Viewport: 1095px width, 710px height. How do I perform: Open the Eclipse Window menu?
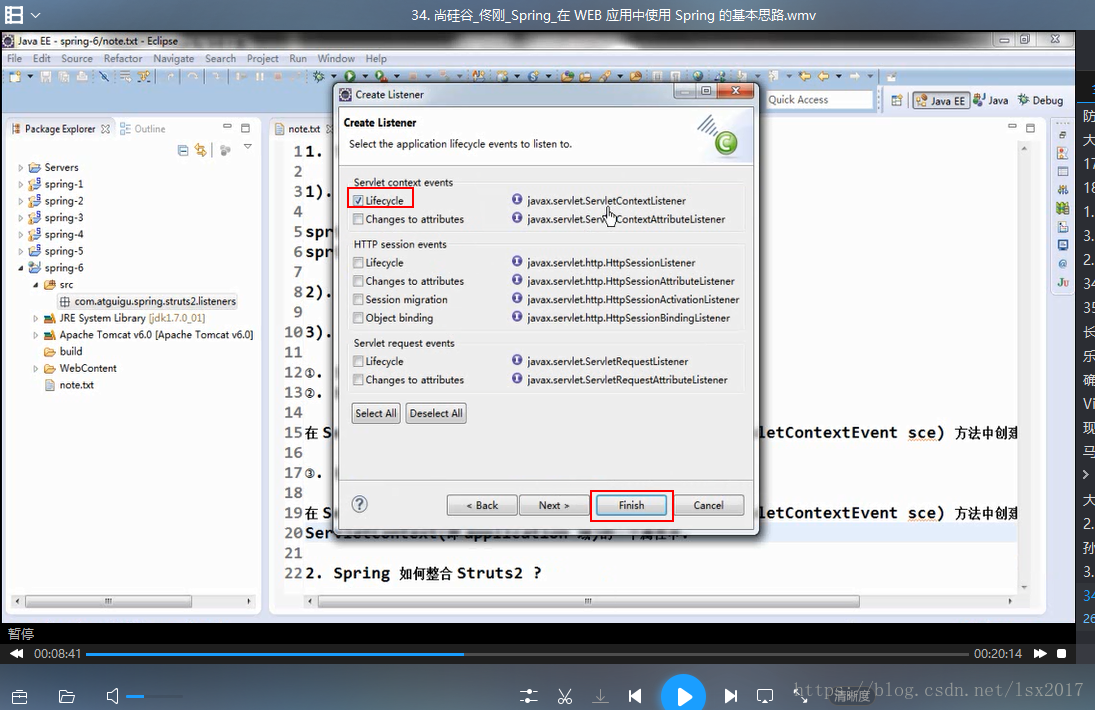pos(336,59)
